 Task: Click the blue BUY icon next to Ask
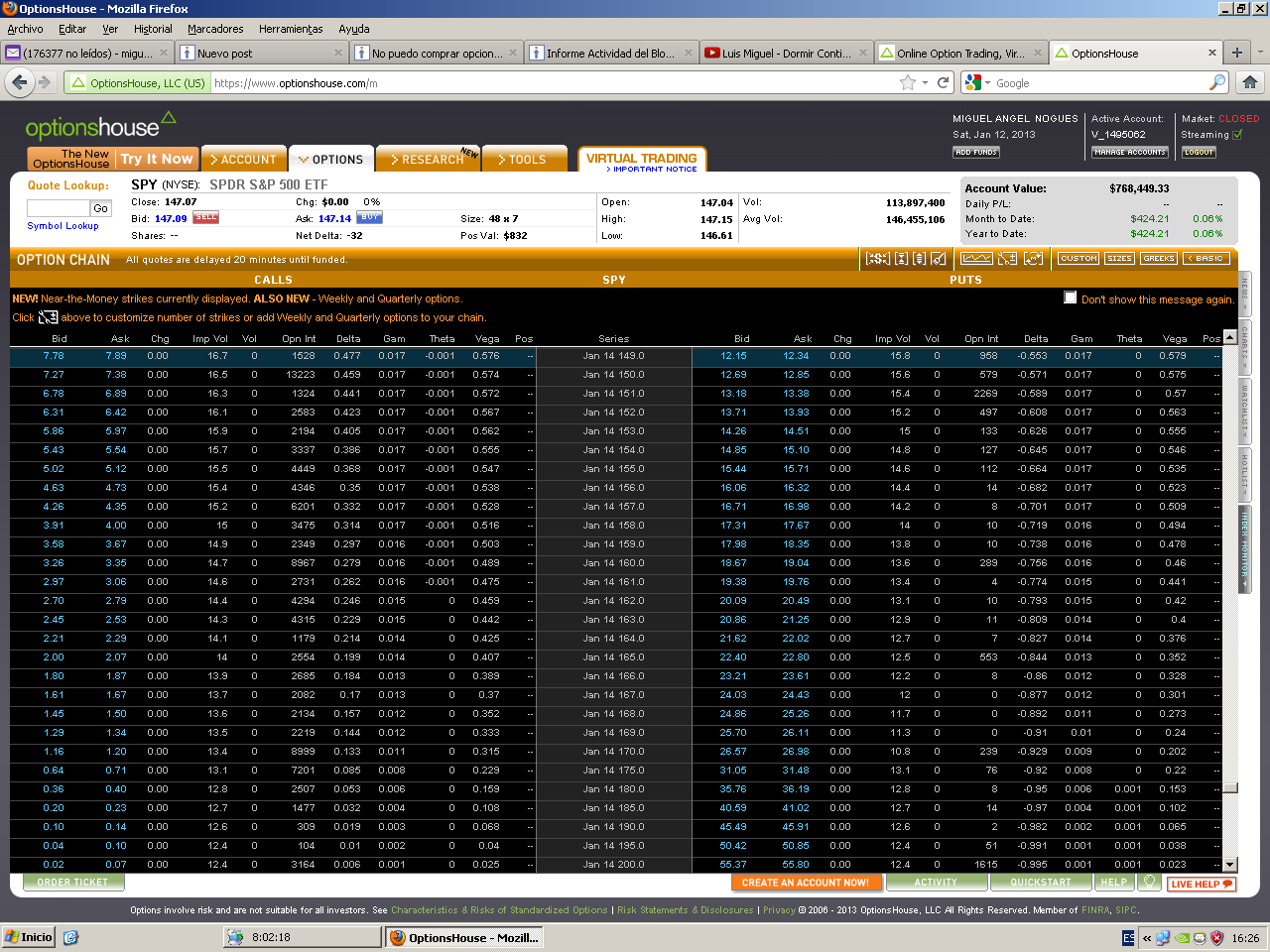369,218
